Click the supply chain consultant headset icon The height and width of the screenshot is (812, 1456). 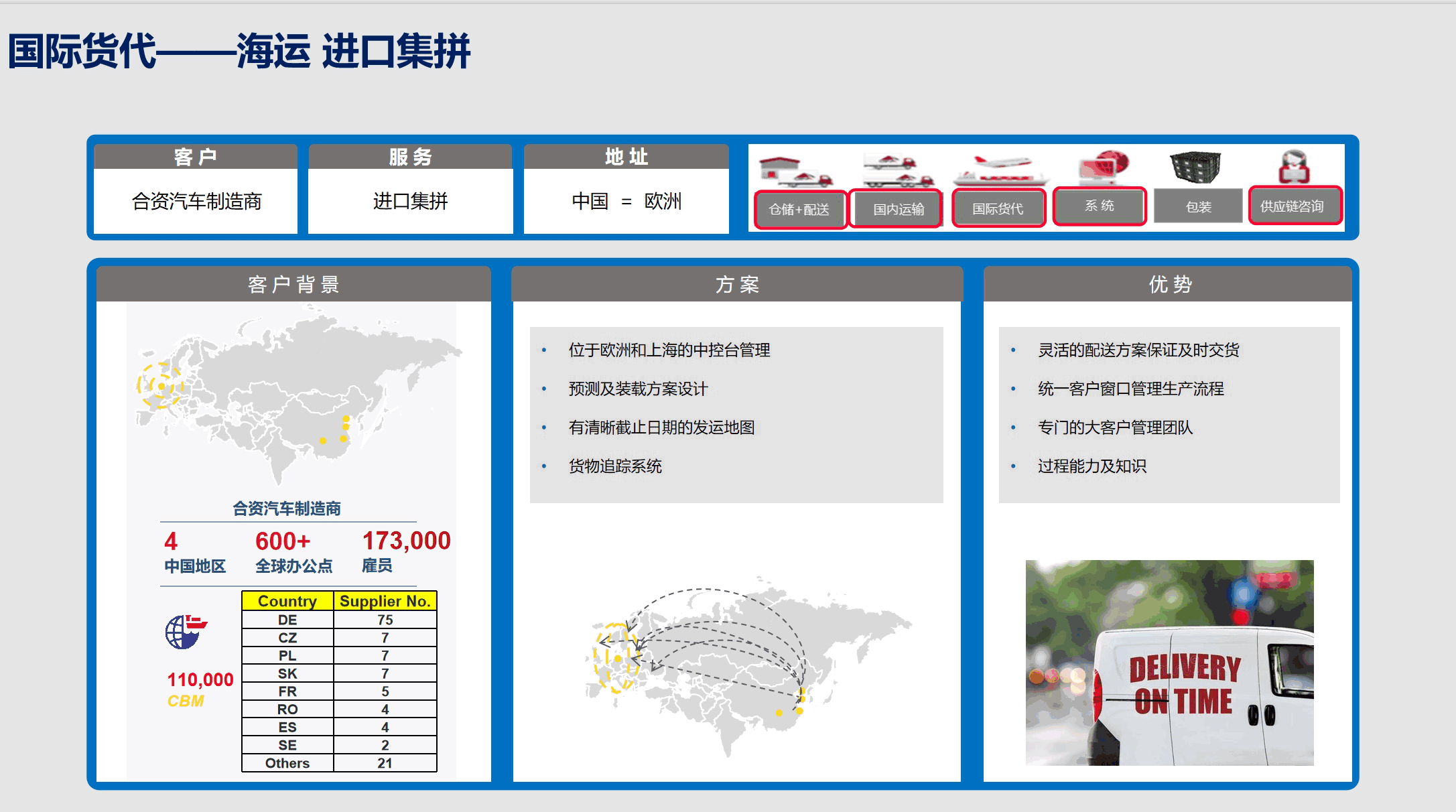pyautogui.click(x=1293, y=167)
